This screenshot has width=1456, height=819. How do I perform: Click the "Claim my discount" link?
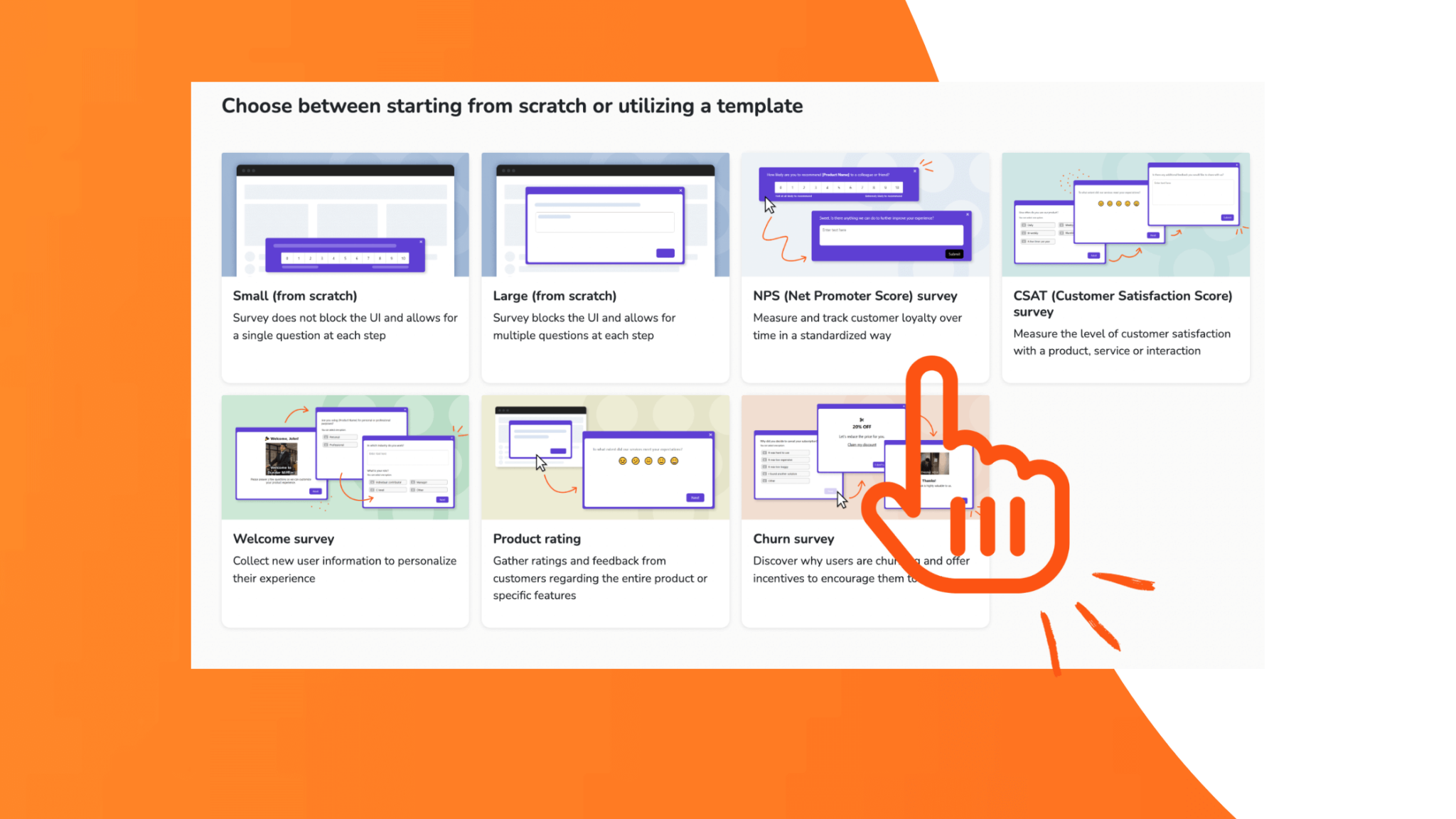(862, 444)
